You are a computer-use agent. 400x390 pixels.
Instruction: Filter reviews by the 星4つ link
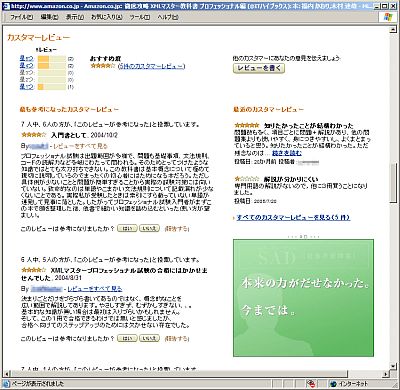click(x=27, y=65)
